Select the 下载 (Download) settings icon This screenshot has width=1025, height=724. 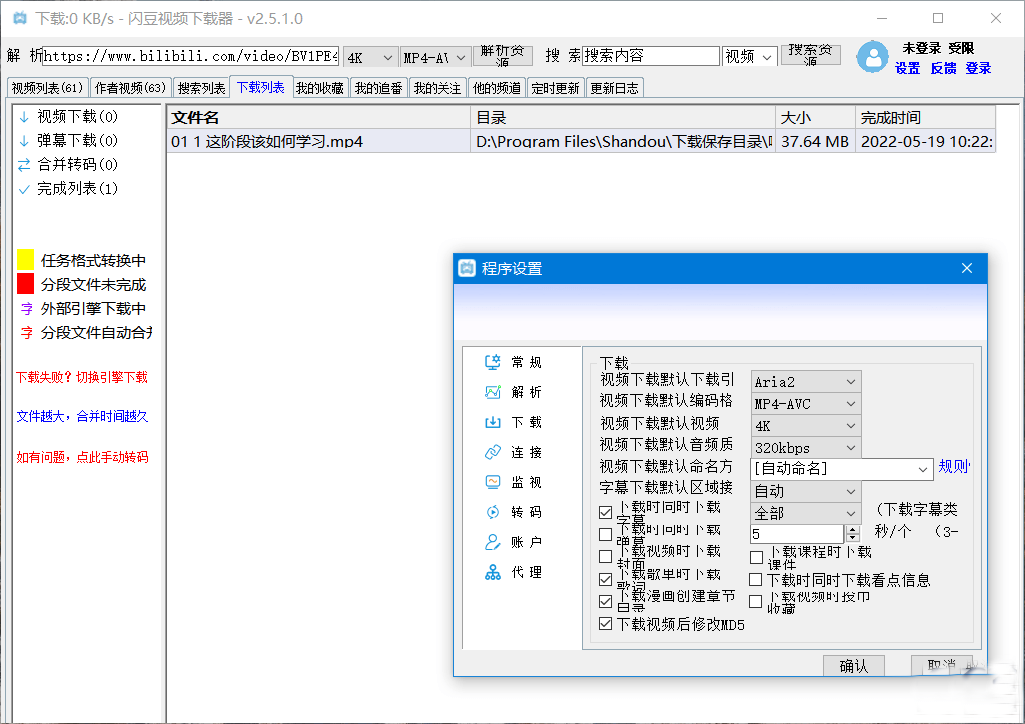(492, 422)
